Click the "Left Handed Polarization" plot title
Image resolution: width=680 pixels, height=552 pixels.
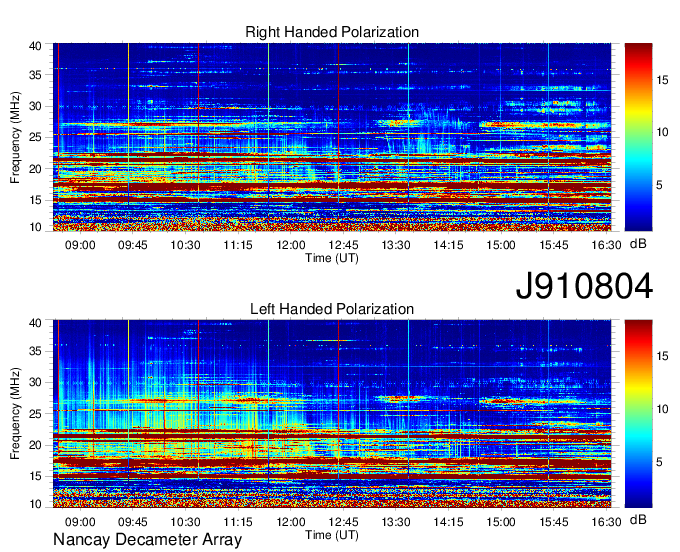click(x=332, y=309)
